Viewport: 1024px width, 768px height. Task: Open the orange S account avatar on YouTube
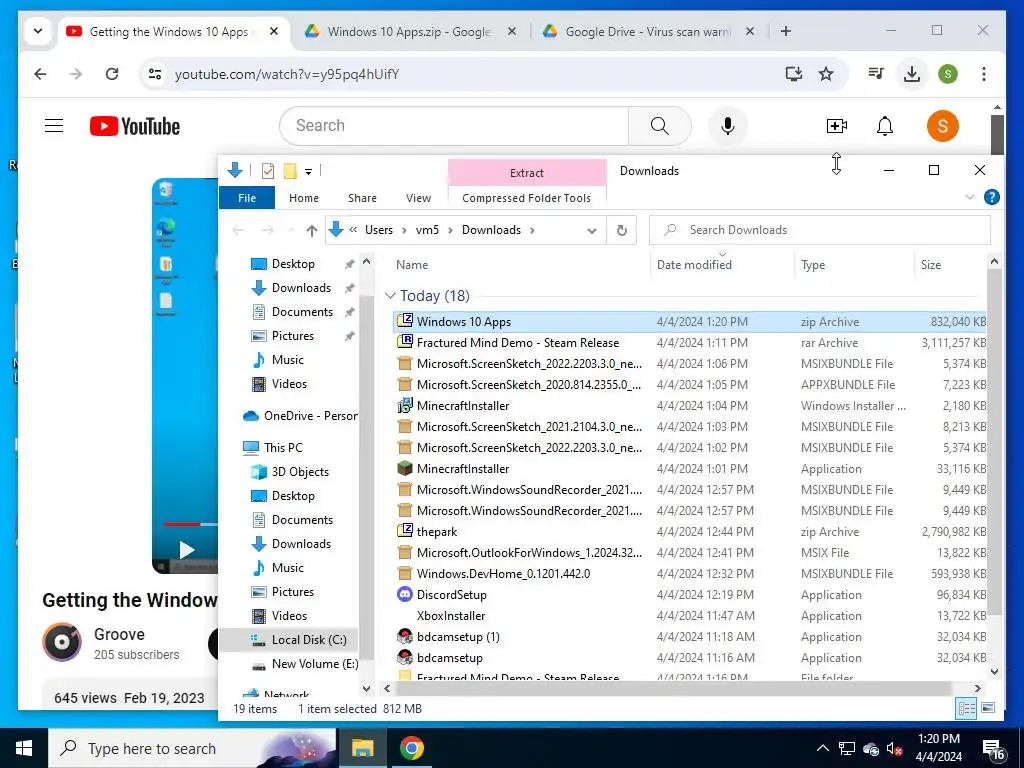pos(942,125)
